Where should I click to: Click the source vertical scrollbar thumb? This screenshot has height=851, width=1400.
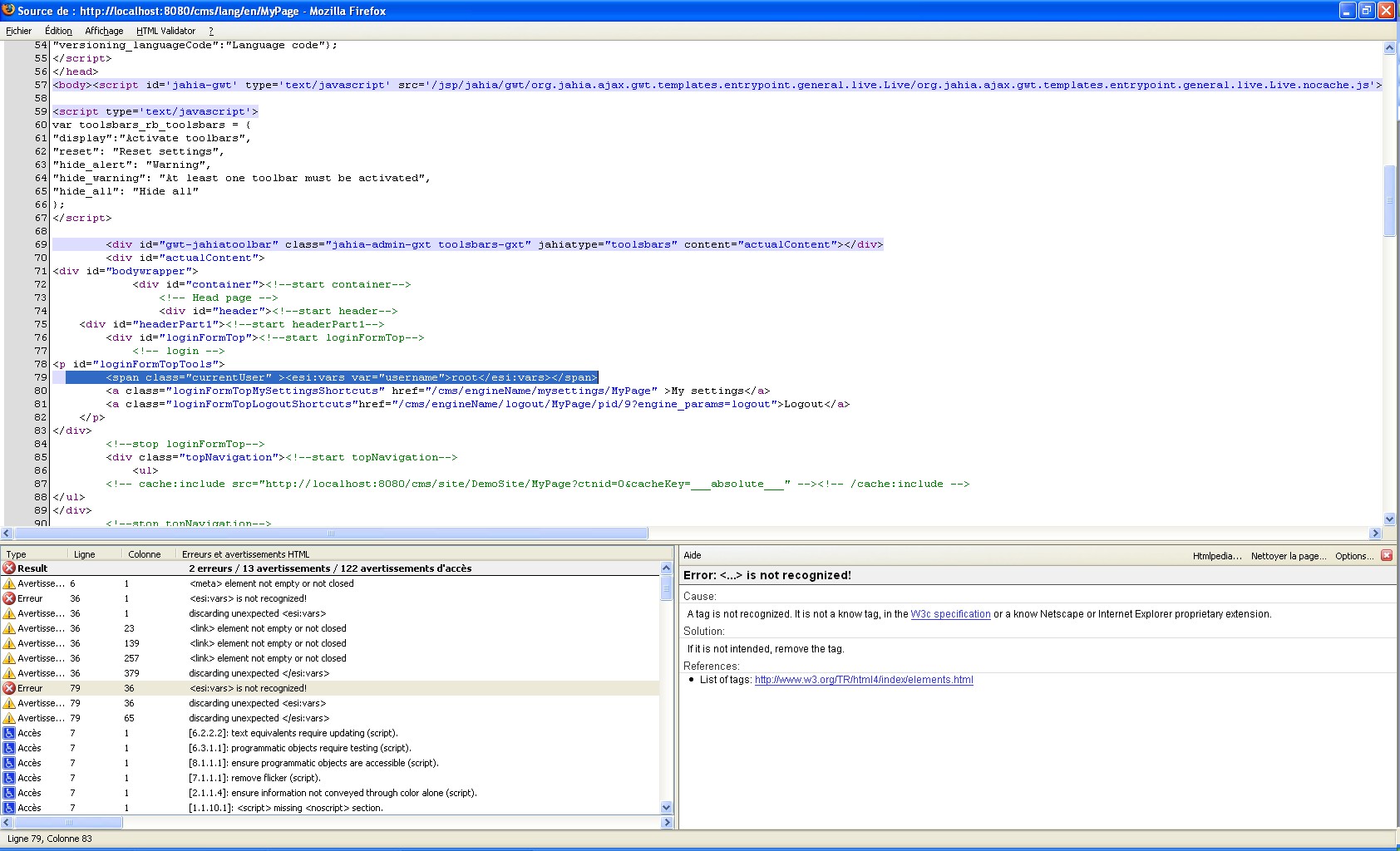tap(1389, 201)
